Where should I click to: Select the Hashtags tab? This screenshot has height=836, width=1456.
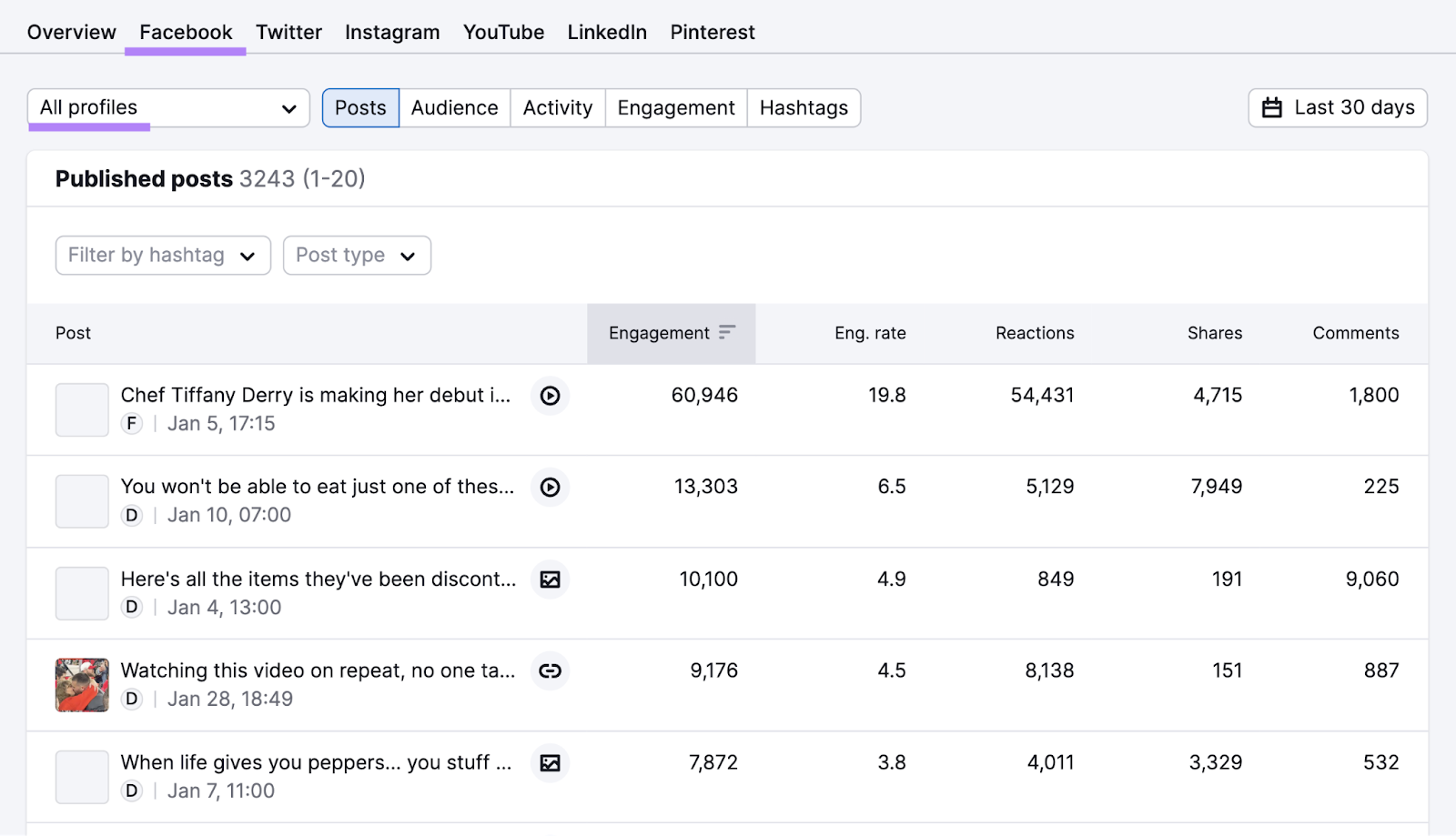tap(804, 107)
